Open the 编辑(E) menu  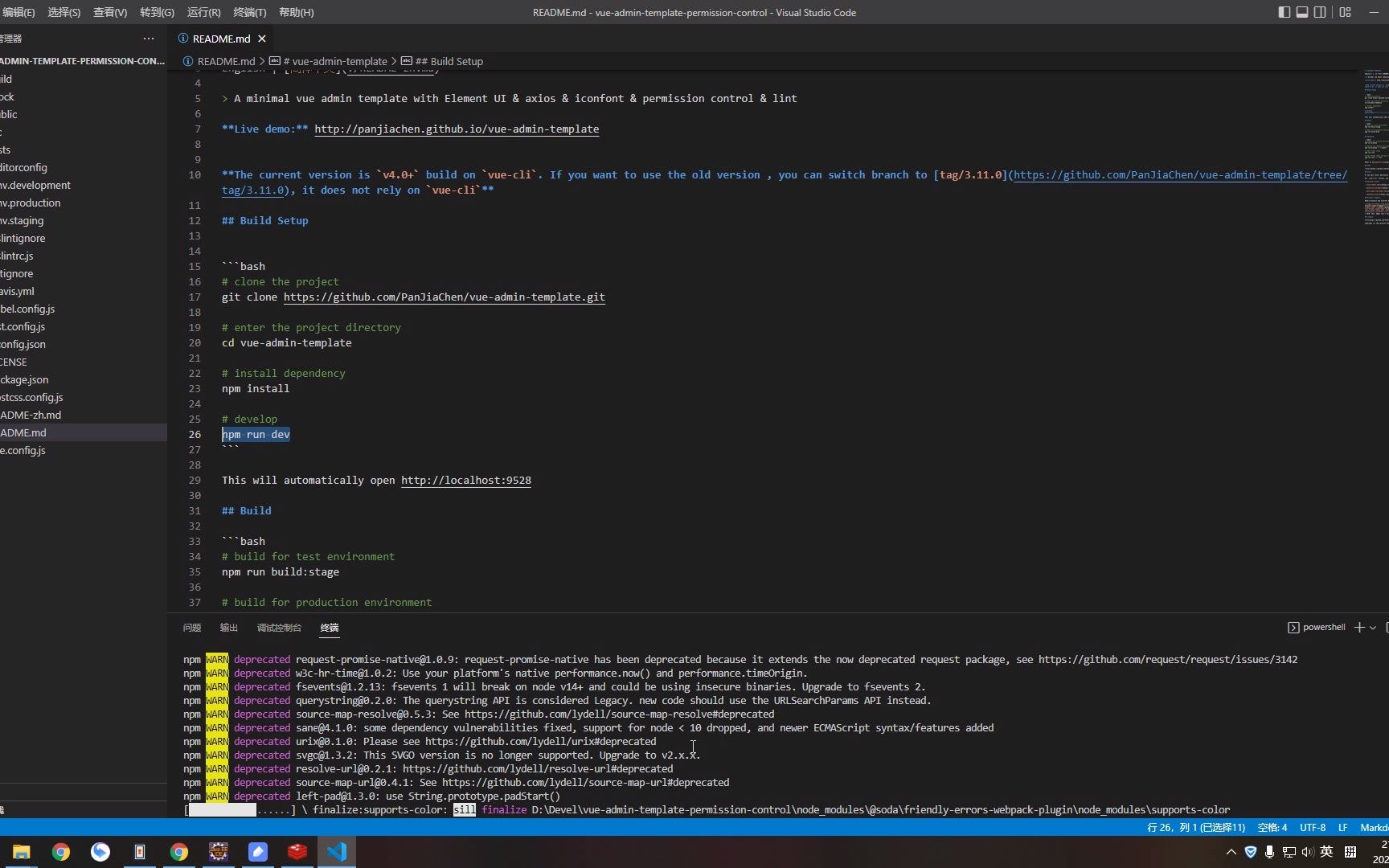(18, 12)
